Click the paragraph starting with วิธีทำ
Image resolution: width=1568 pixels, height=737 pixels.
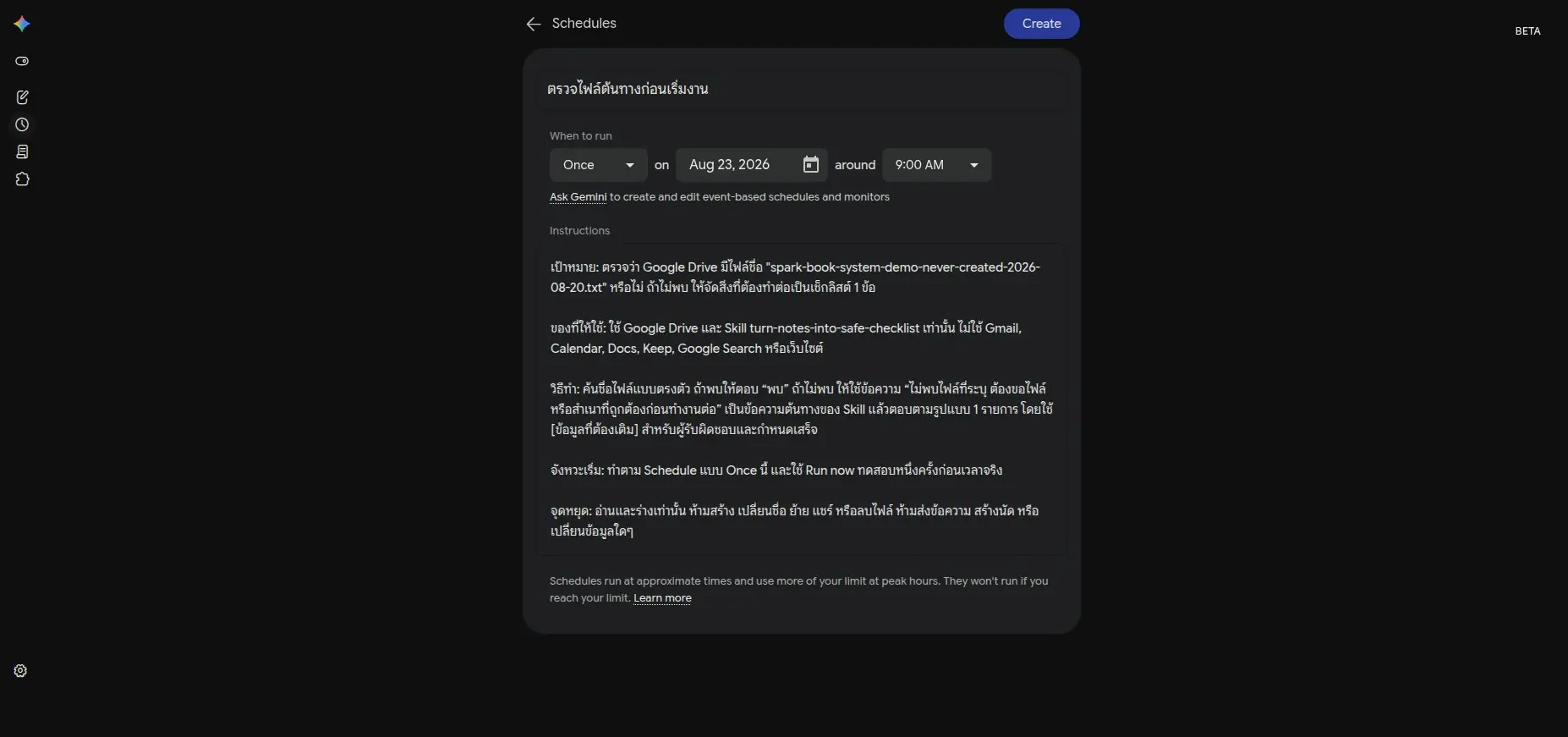pyautogui.click(x=802, y=410)
